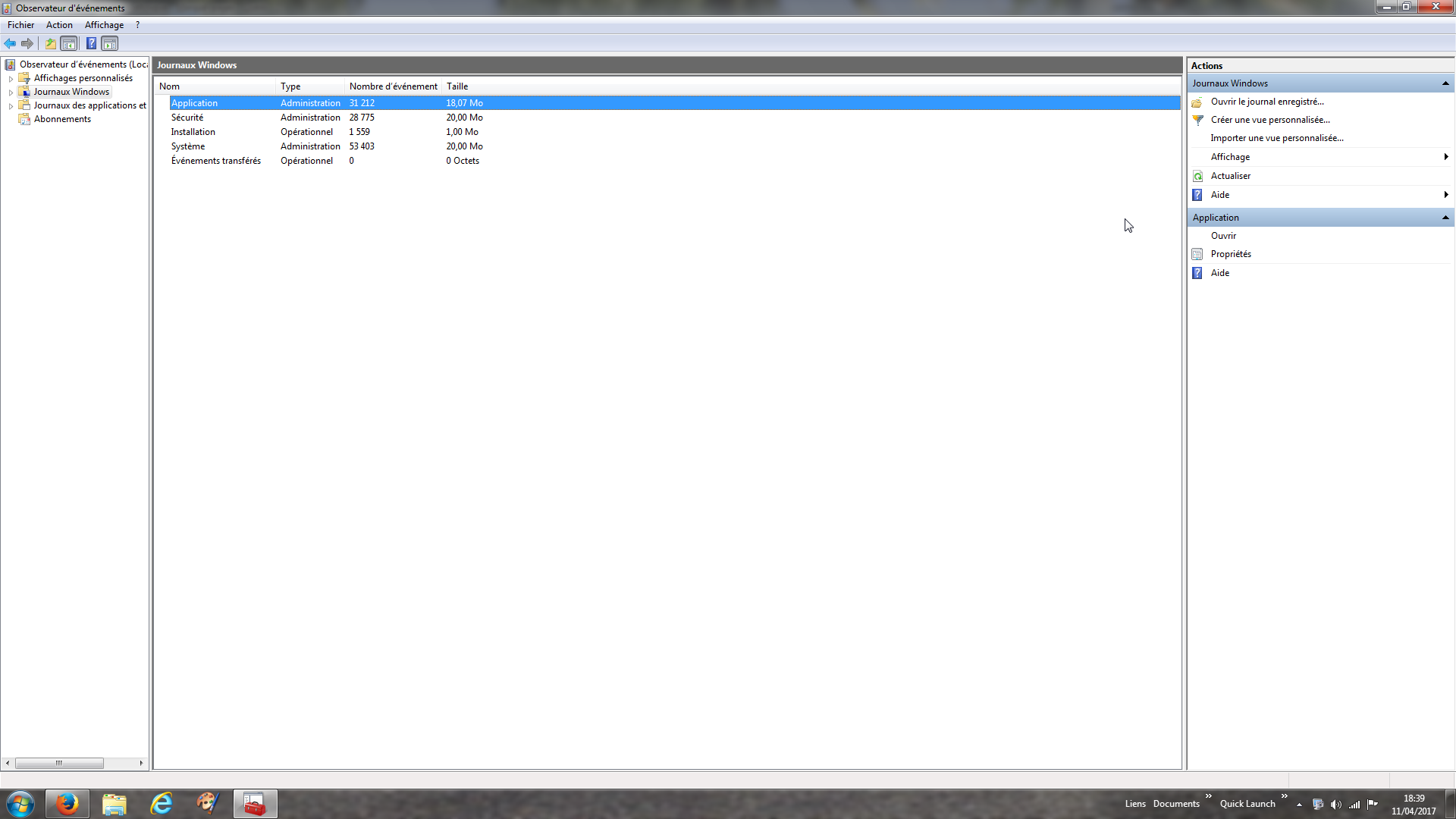Collapse the Journaux Windows actions section
The image size is (1456, 819).
tap(1445, 83)
